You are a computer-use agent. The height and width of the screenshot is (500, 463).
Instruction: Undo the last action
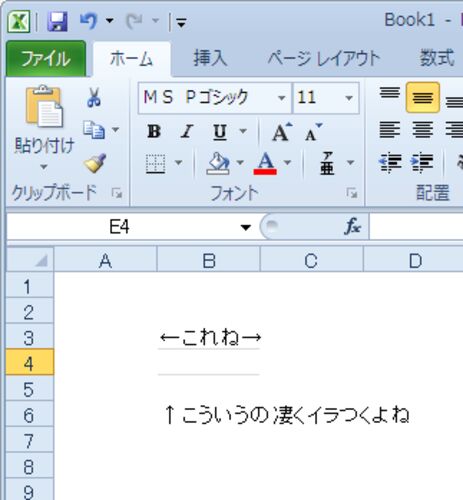tap(88, 21)
